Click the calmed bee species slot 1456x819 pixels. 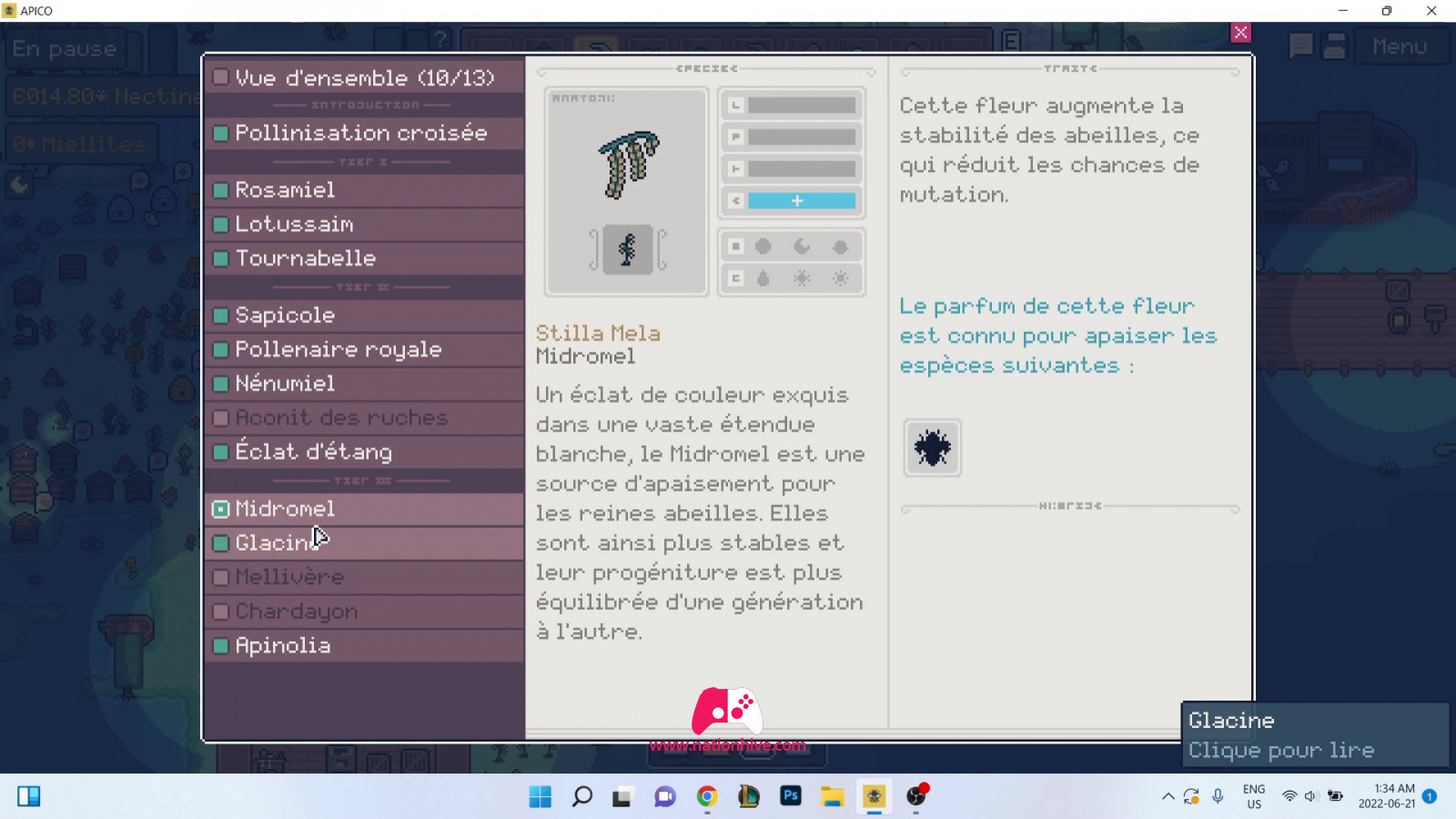[x=933, y=448]
